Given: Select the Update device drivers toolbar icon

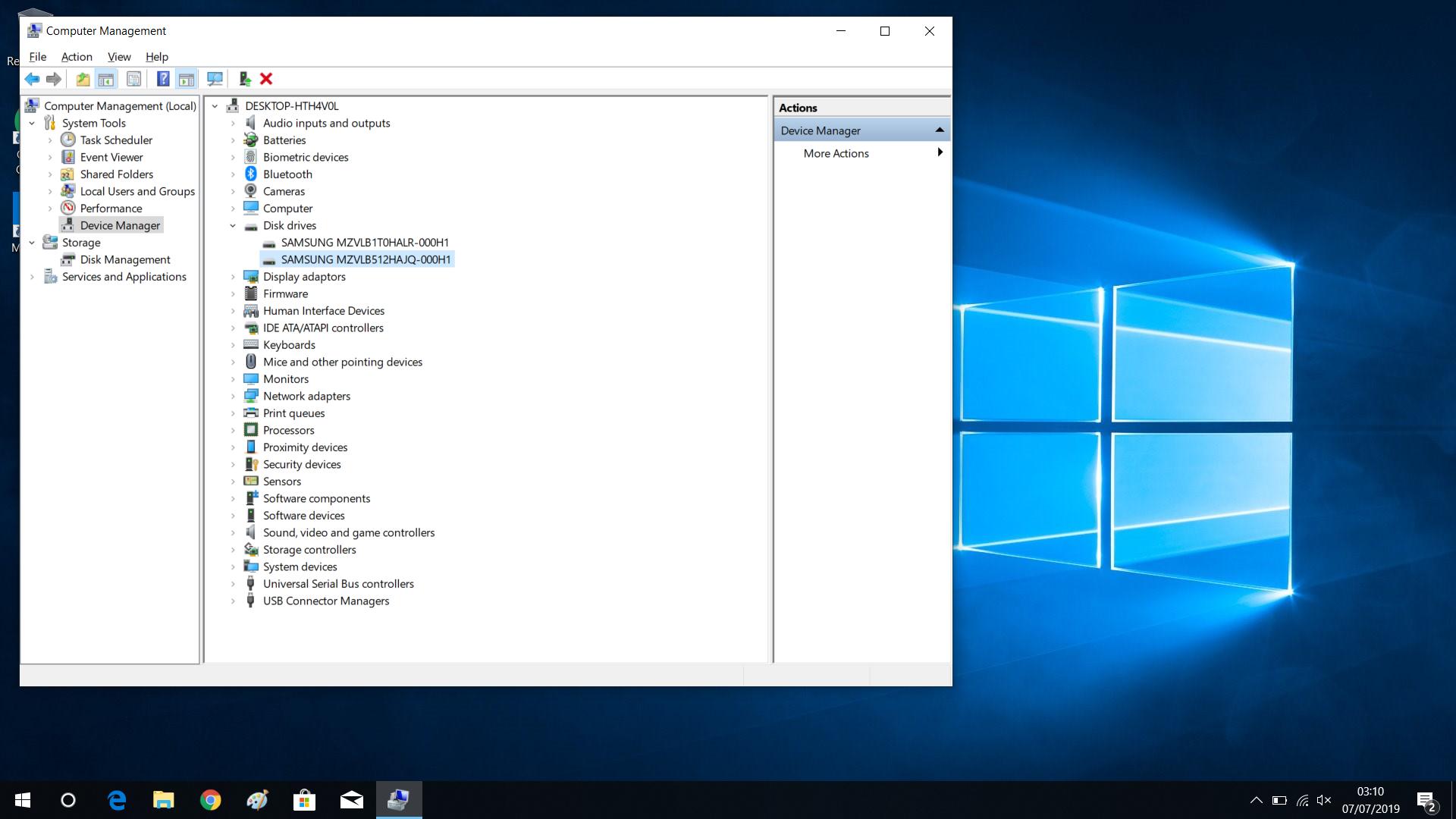Looking at the screenshot, I should (244, 79).
